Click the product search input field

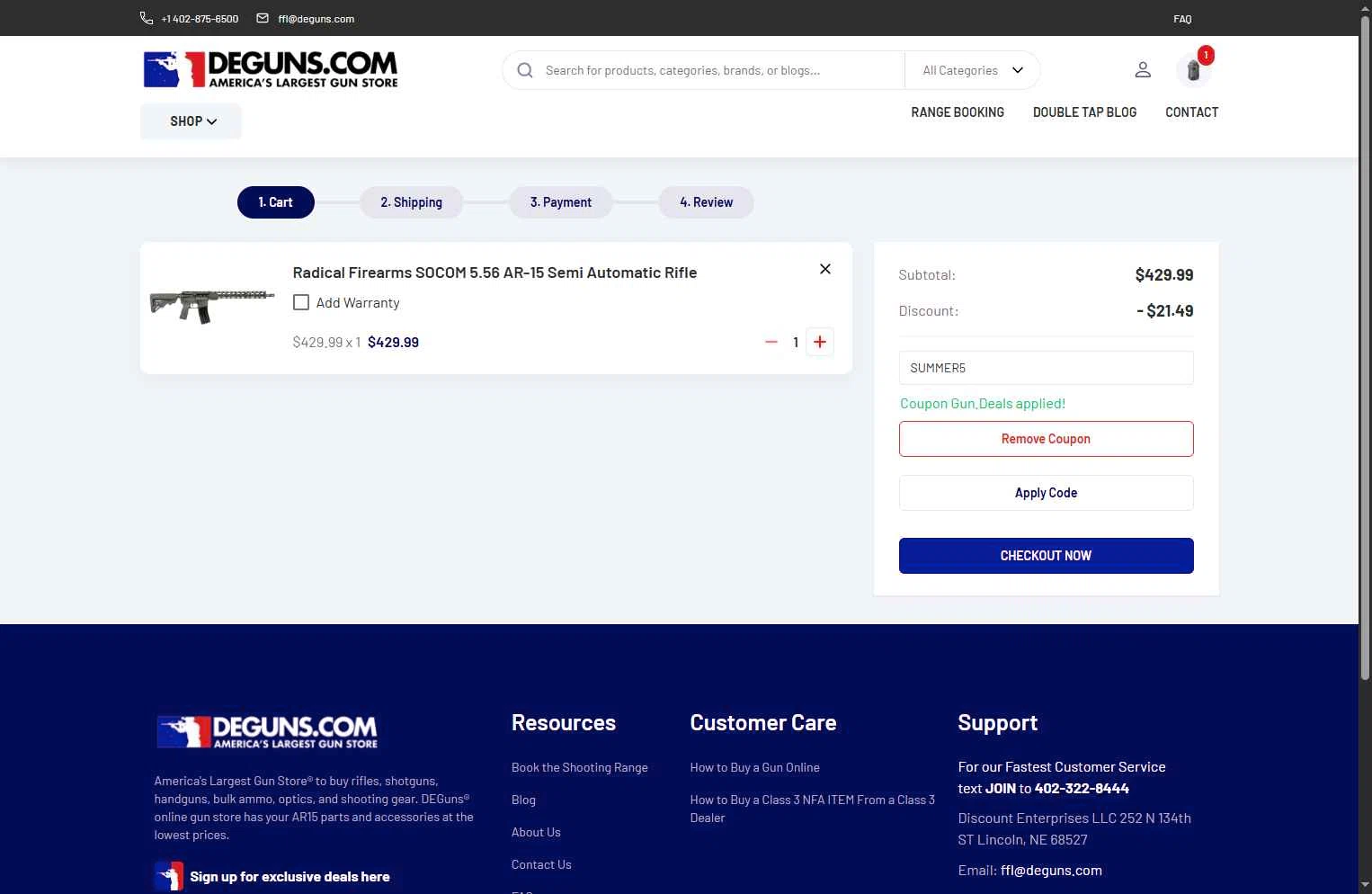tap(719, 70)
